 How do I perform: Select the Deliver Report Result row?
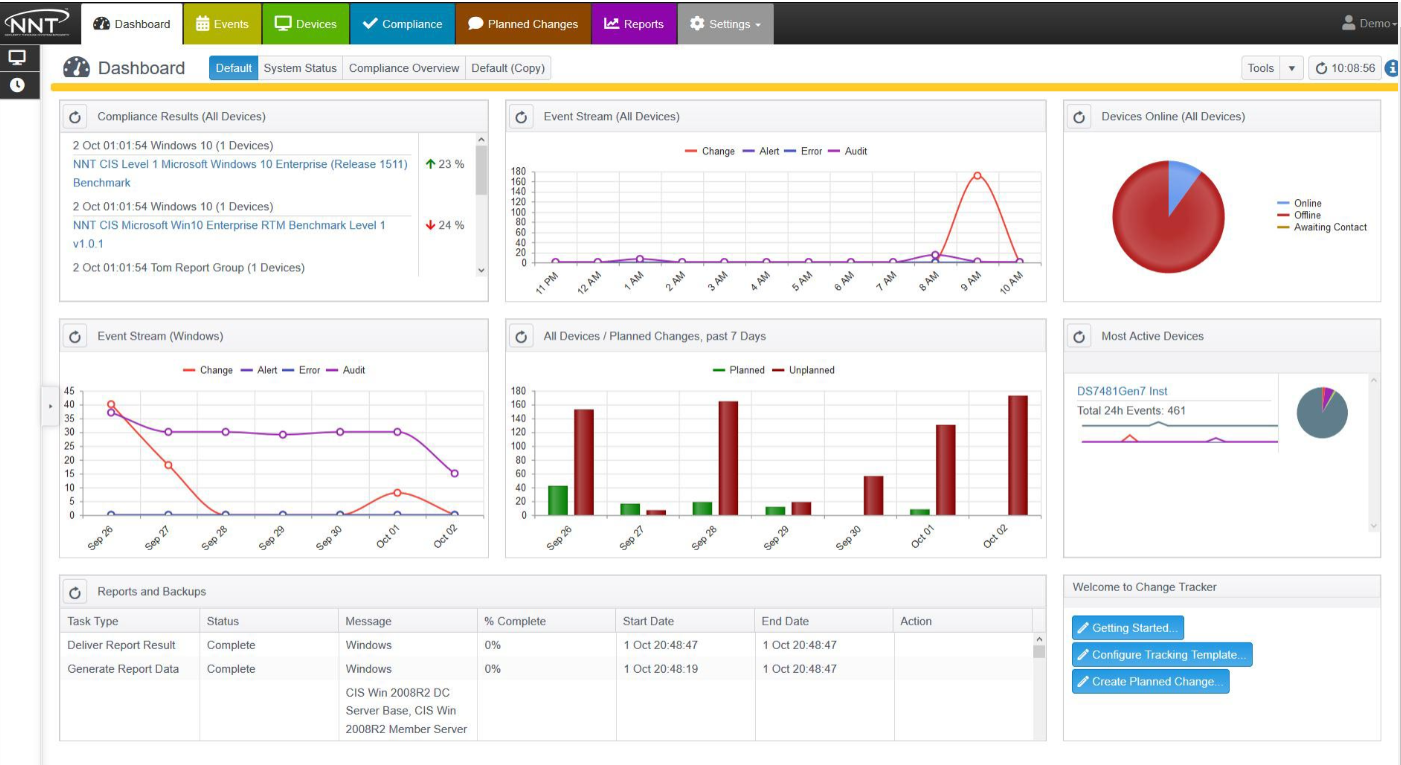(546, 645)
